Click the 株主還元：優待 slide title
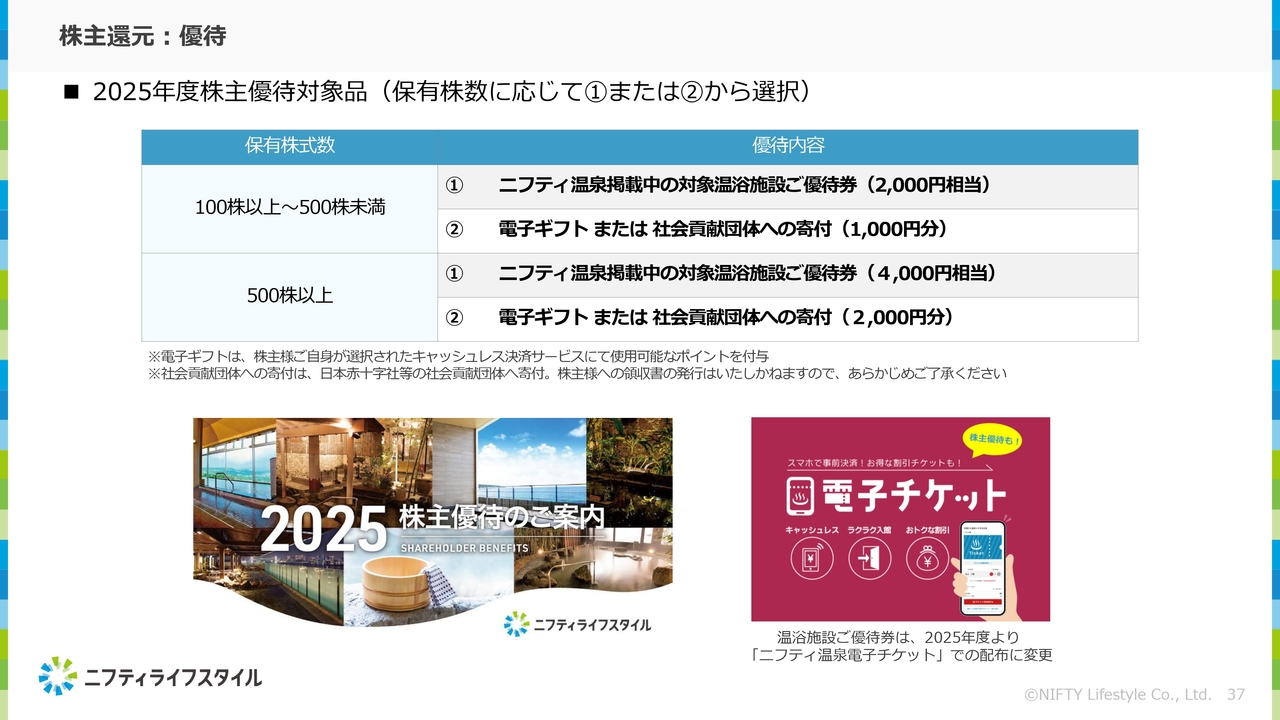This screenshot has width=1280, height=720. pyautogui.click(x=142, y=37)
